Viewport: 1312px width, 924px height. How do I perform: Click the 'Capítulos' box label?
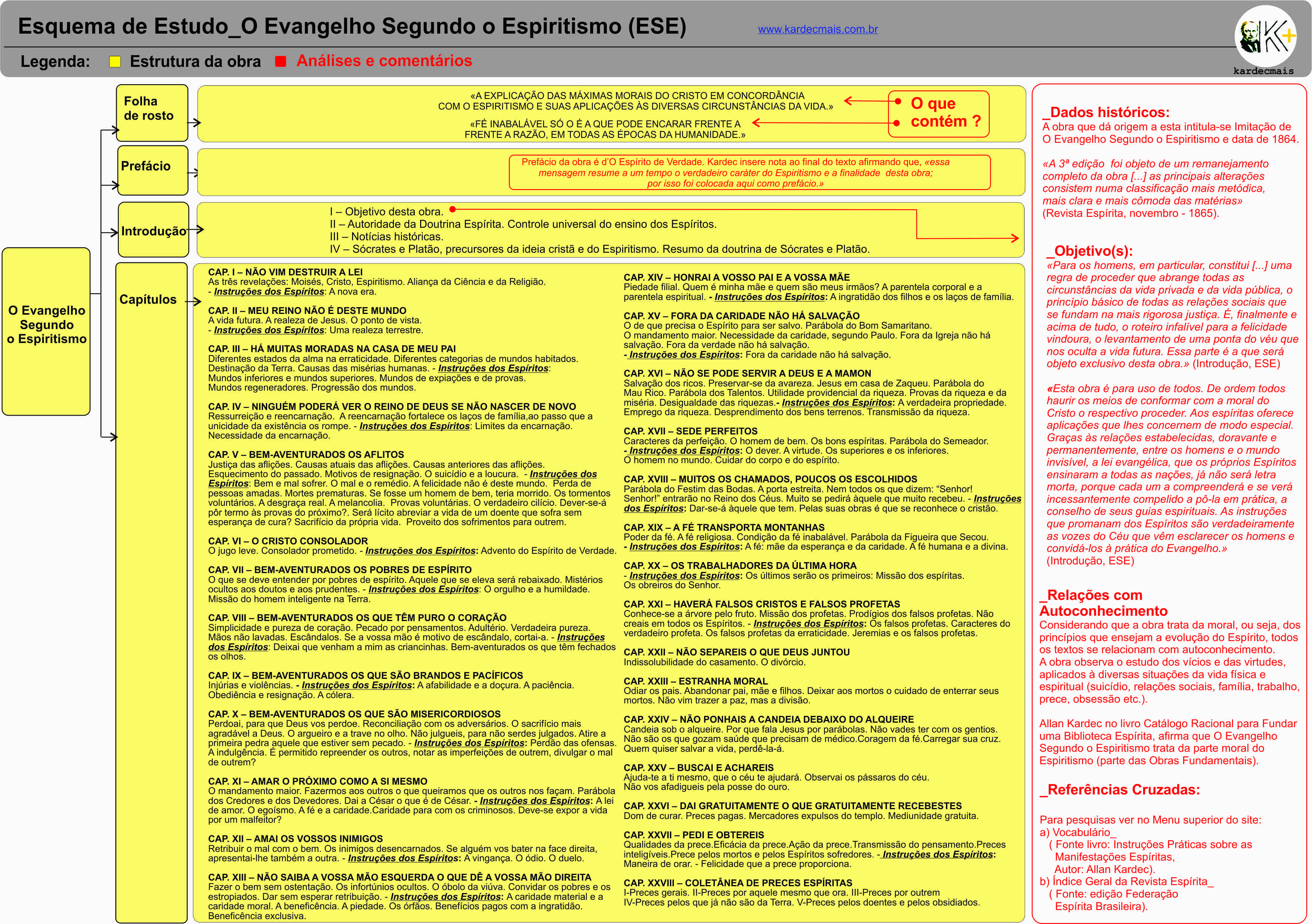(148, 300)
